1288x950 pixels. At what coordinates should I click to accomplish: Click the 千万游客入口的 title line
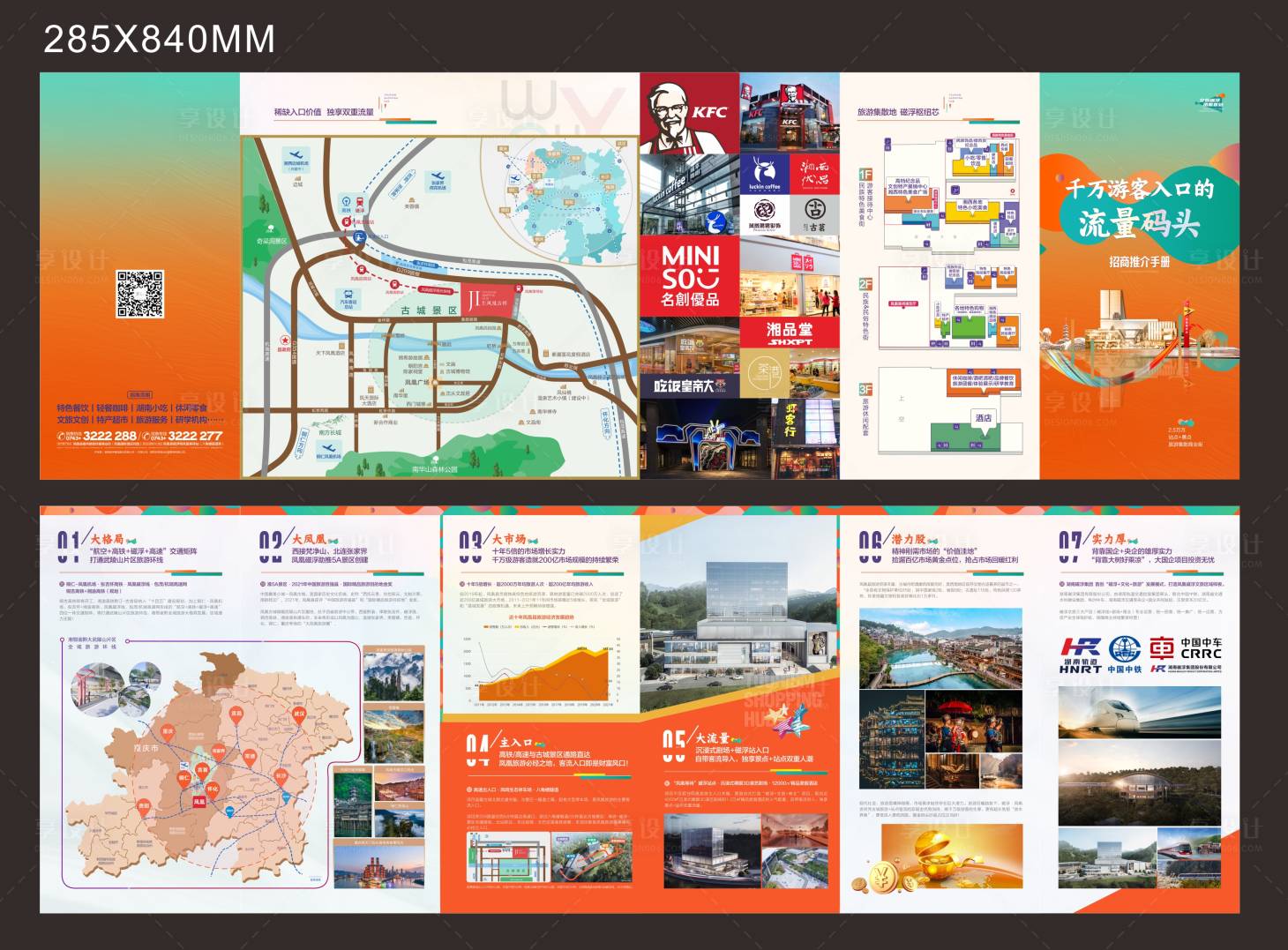[1138, 187]
